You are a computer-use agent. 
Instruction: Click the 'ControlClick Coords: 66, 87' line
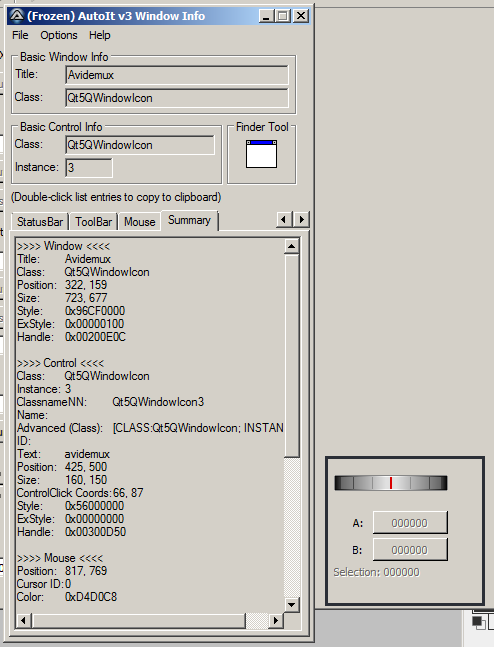tap(80, 493)
